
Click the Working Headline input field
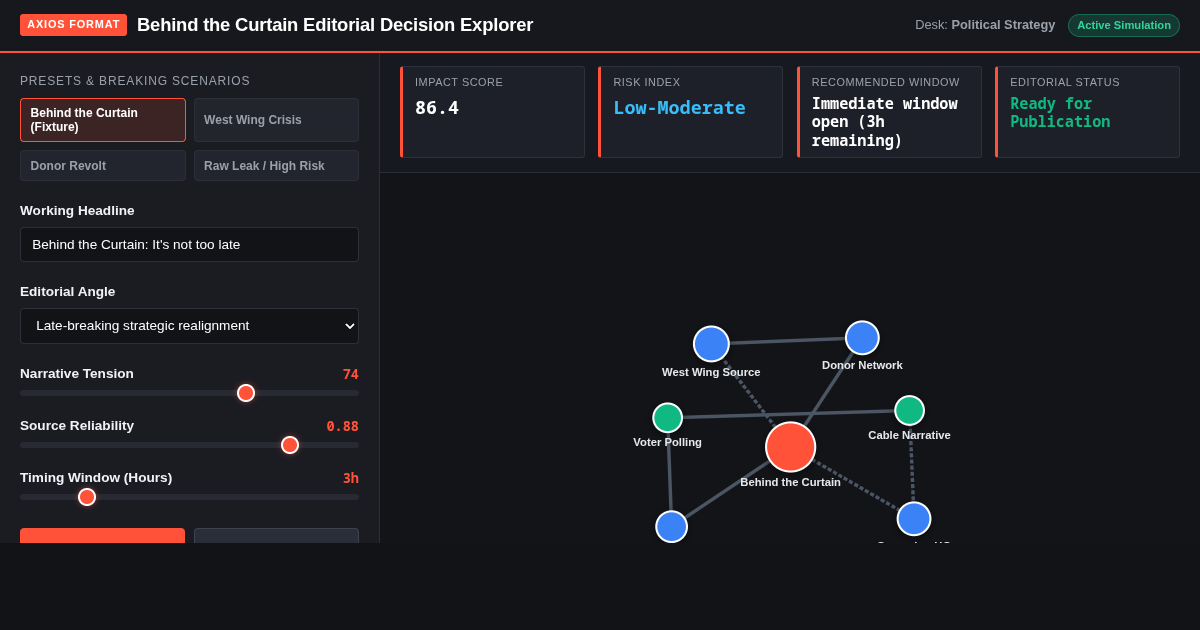(189, 244)
